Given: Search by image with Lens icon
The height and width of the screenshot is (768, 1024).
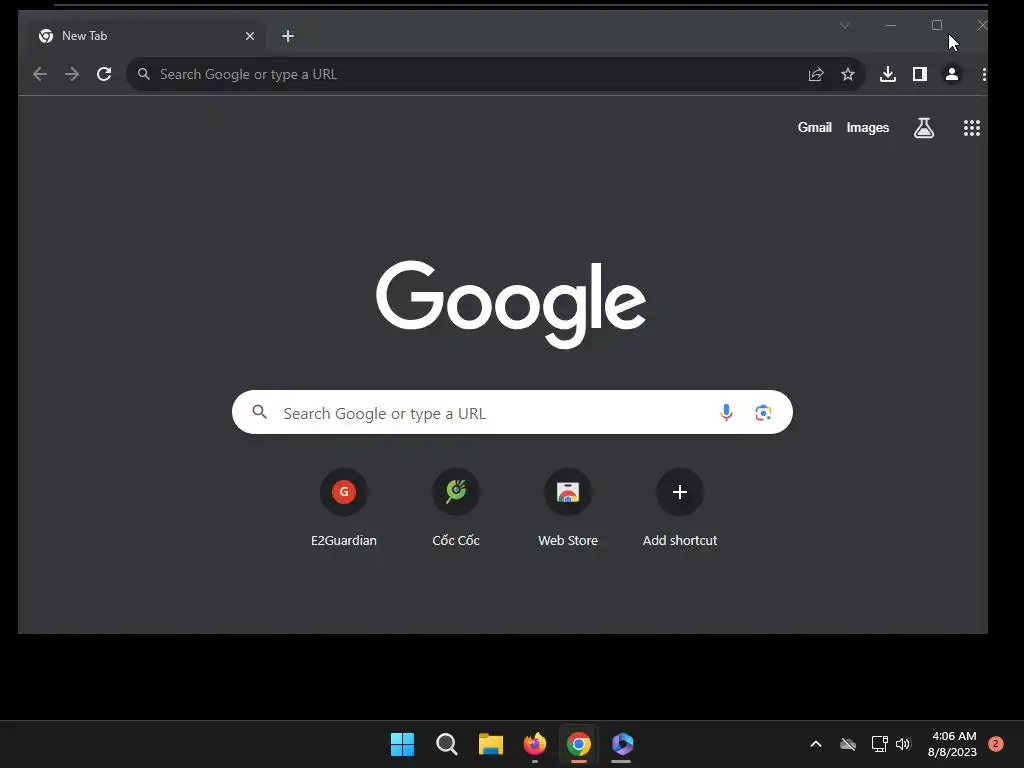Looking at the screenshot, I should tap(763, 413).
